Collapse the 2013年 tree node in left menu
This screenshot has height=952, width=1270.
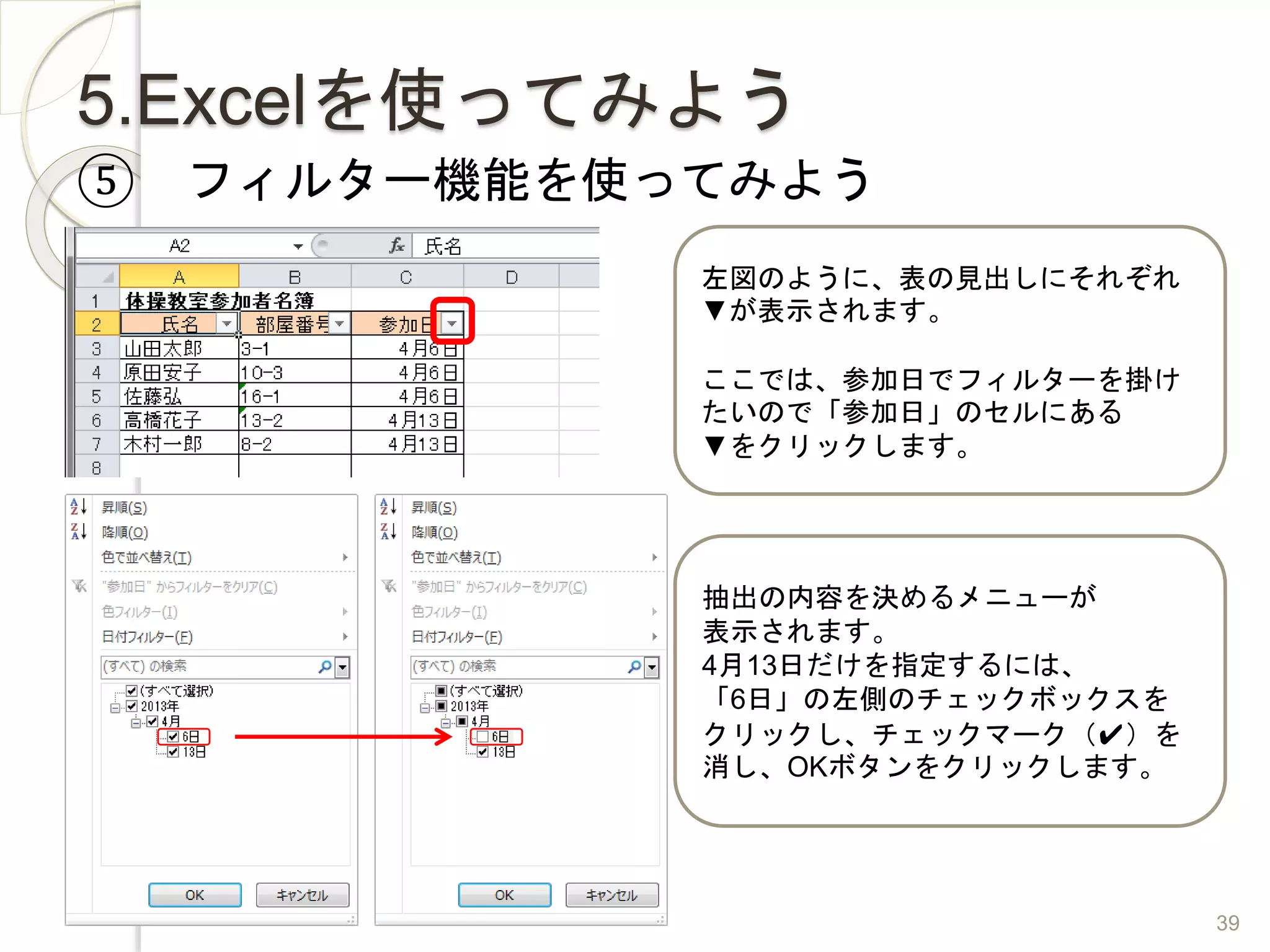tap(115, 708)
